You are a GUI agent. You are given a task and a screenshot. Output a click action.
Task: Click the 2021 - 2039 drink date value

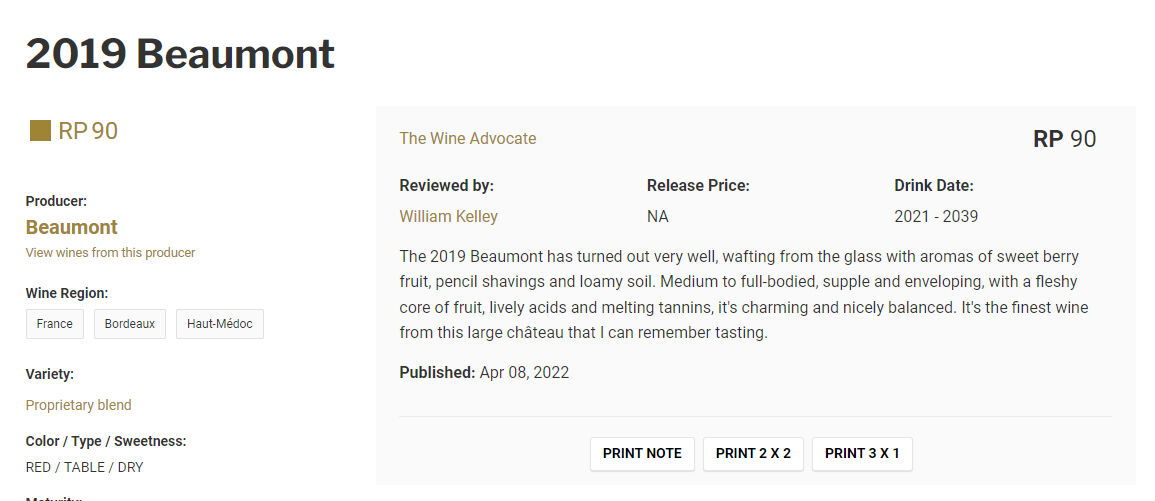click(x=936, y=216)
